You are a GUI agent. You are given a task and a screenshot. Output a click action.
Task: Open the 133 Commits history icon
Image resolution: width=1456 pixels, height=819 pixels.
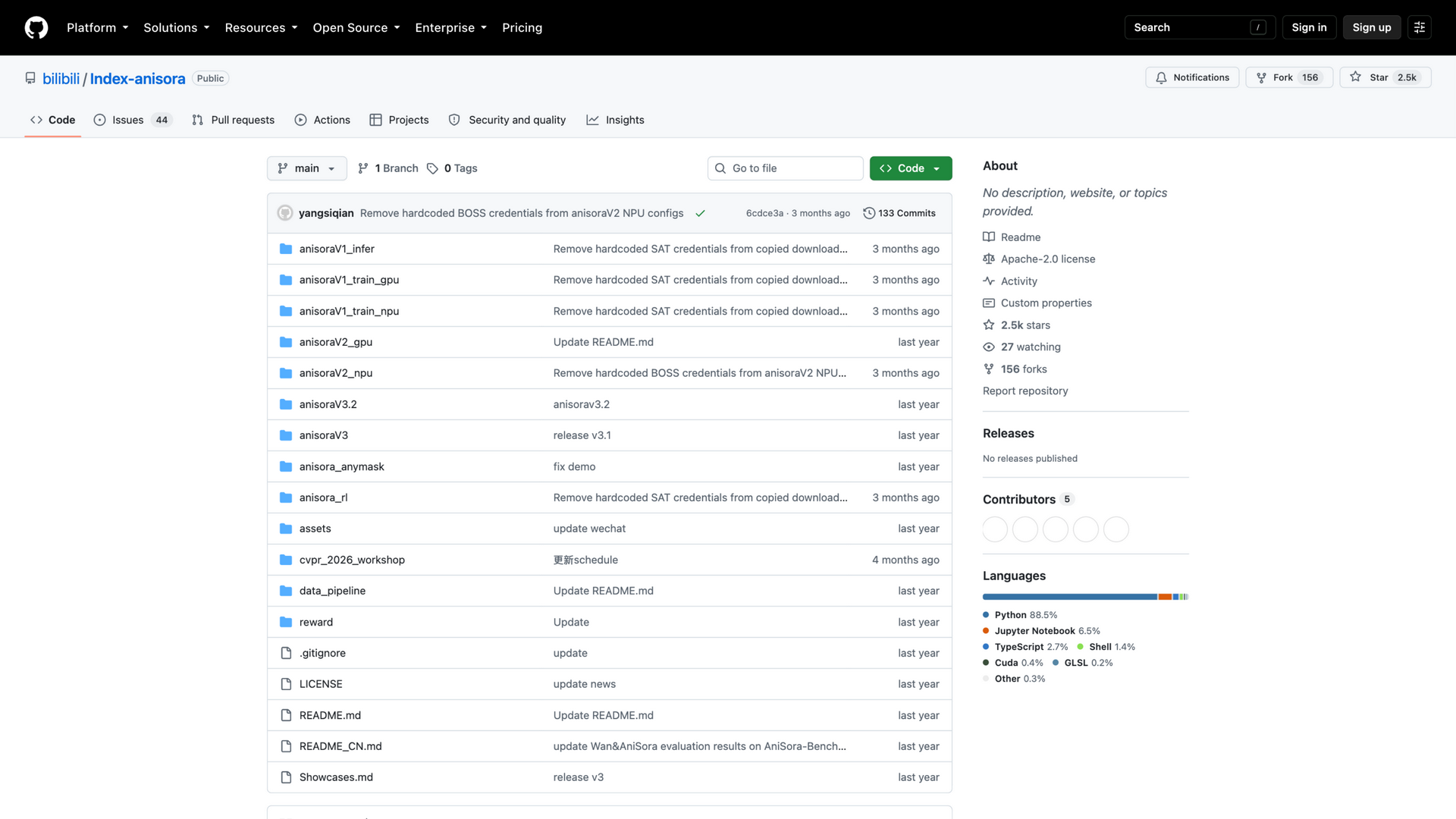[x=869, y=213]
